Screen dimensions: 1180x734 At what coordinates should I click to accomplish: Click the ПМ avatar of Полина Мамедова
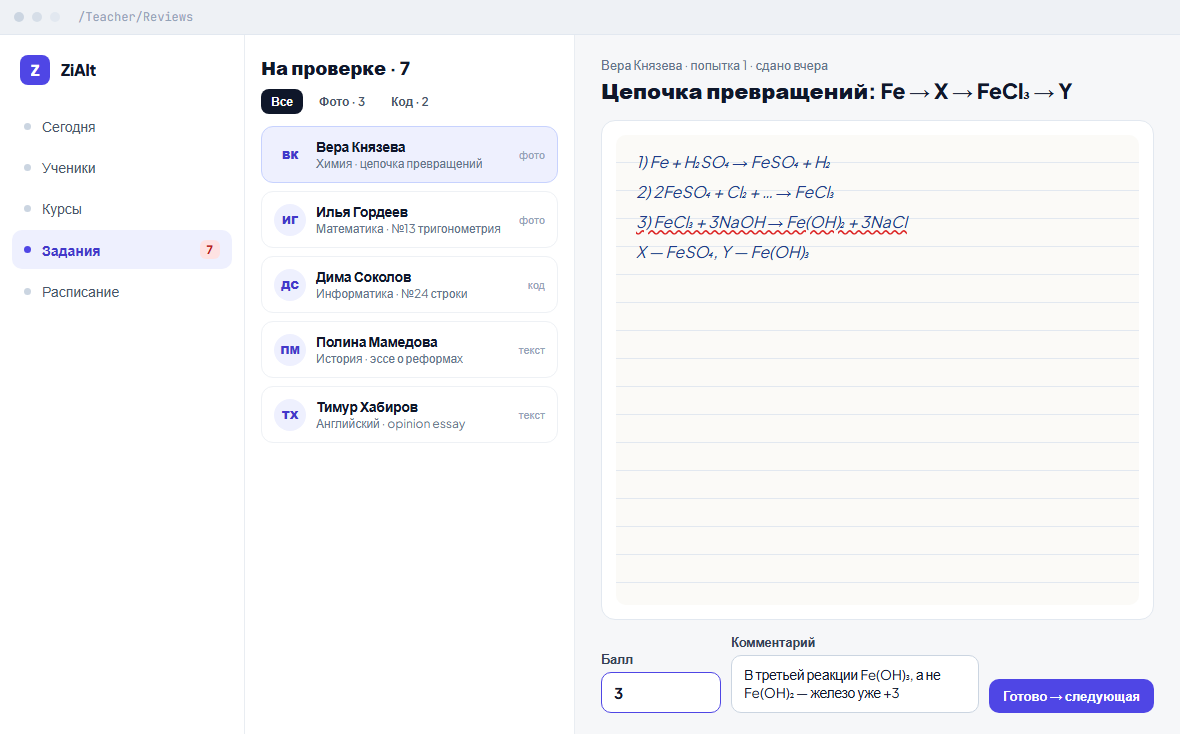[x=290, y=349]
